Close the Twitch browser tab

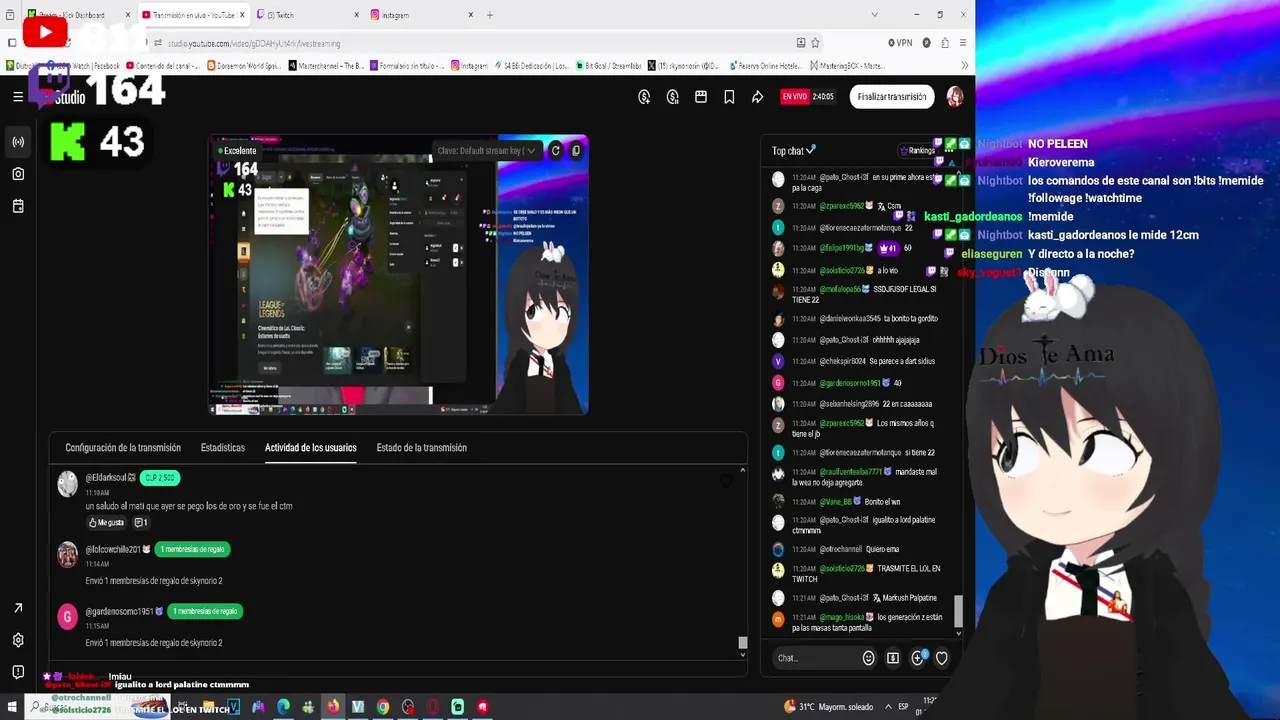[357, 15]
